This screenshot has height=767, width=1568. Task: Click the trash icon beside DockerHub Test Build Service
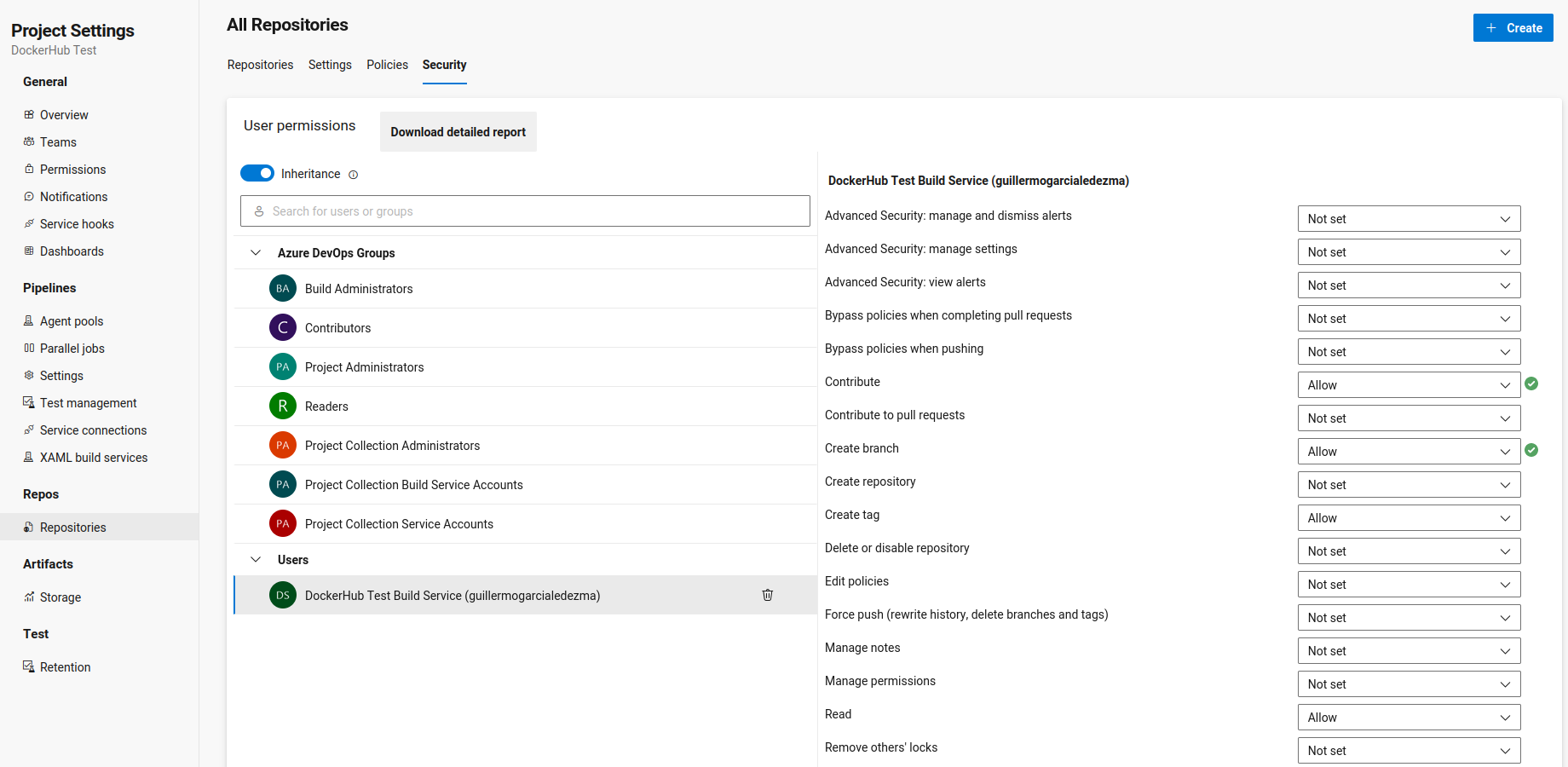coord(767,595)
